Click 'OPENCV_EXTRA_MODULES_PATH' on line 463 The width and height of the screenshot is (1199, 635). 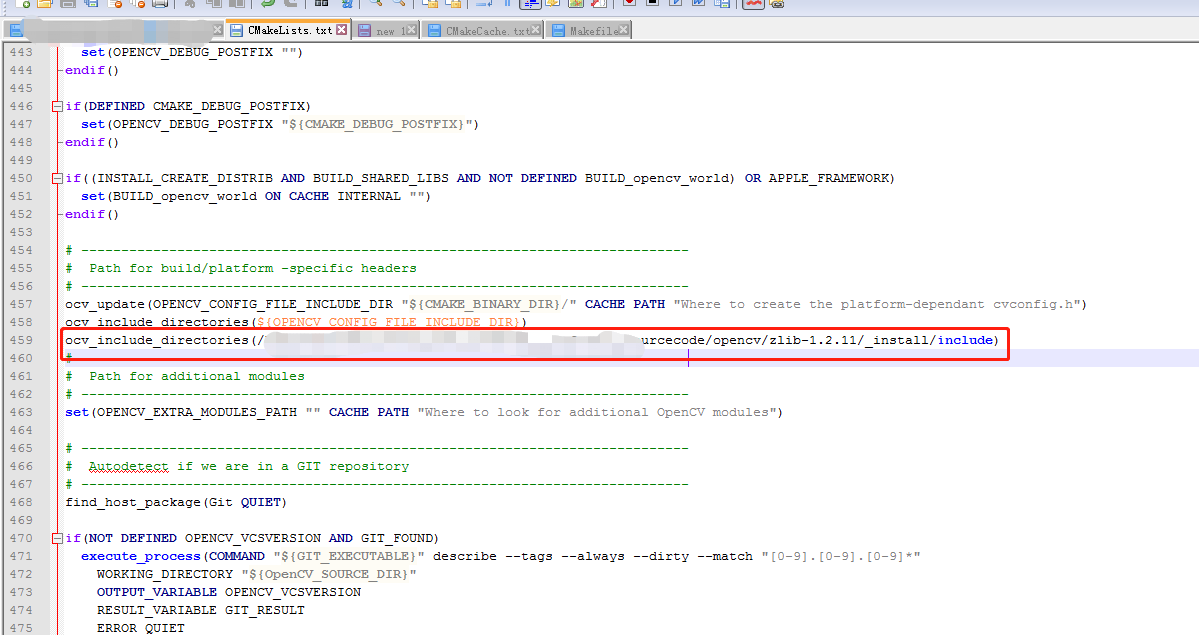[x=197, y=412]
